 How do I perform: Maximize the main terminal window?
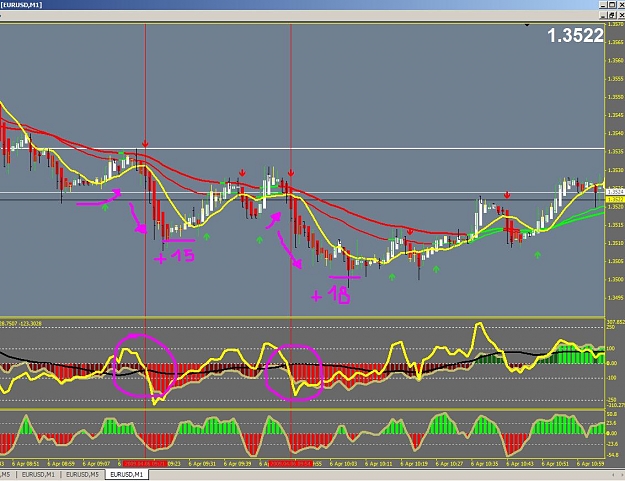pos(613,5)
